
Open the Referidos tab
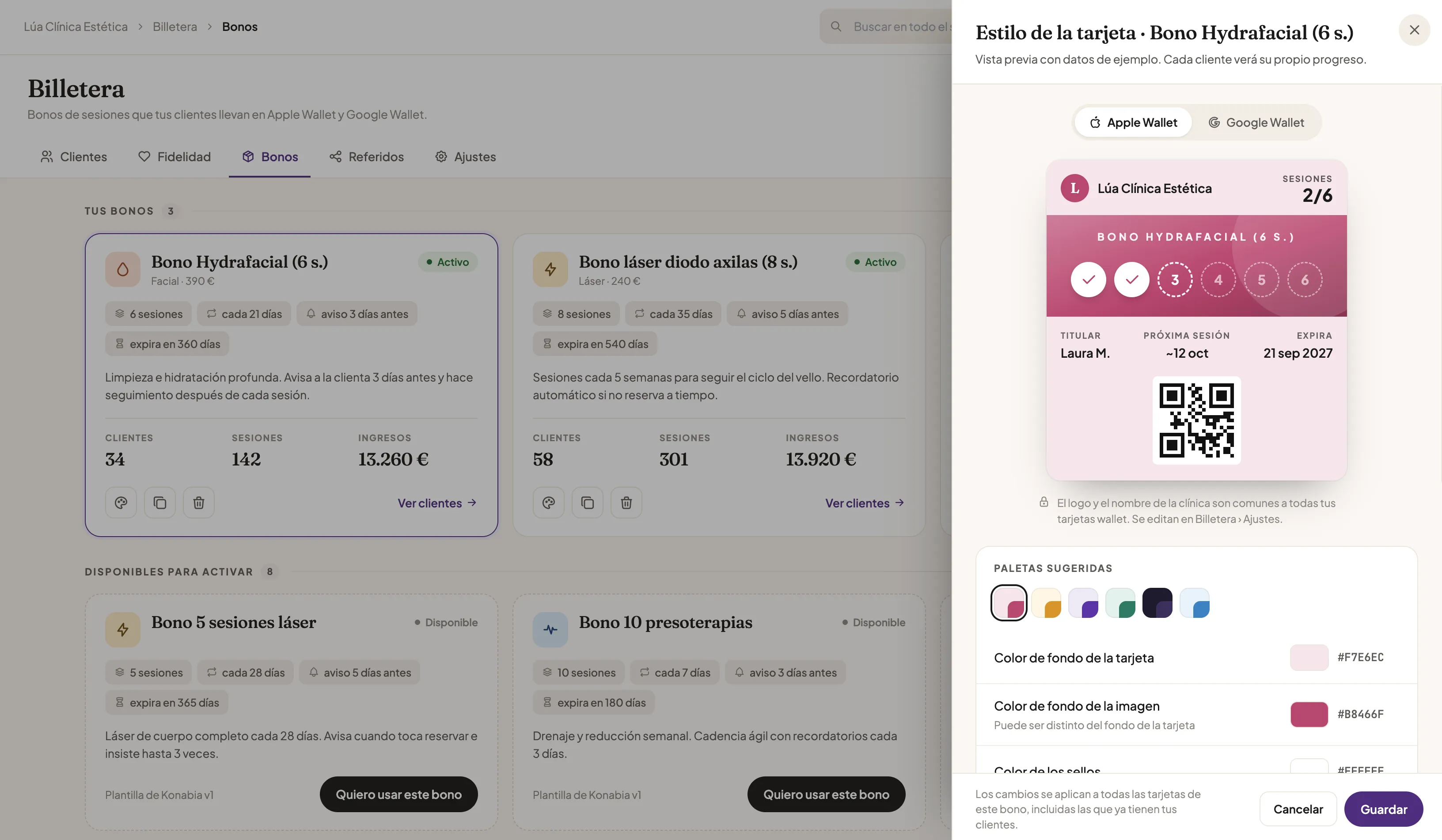click(x=366, y=157)
